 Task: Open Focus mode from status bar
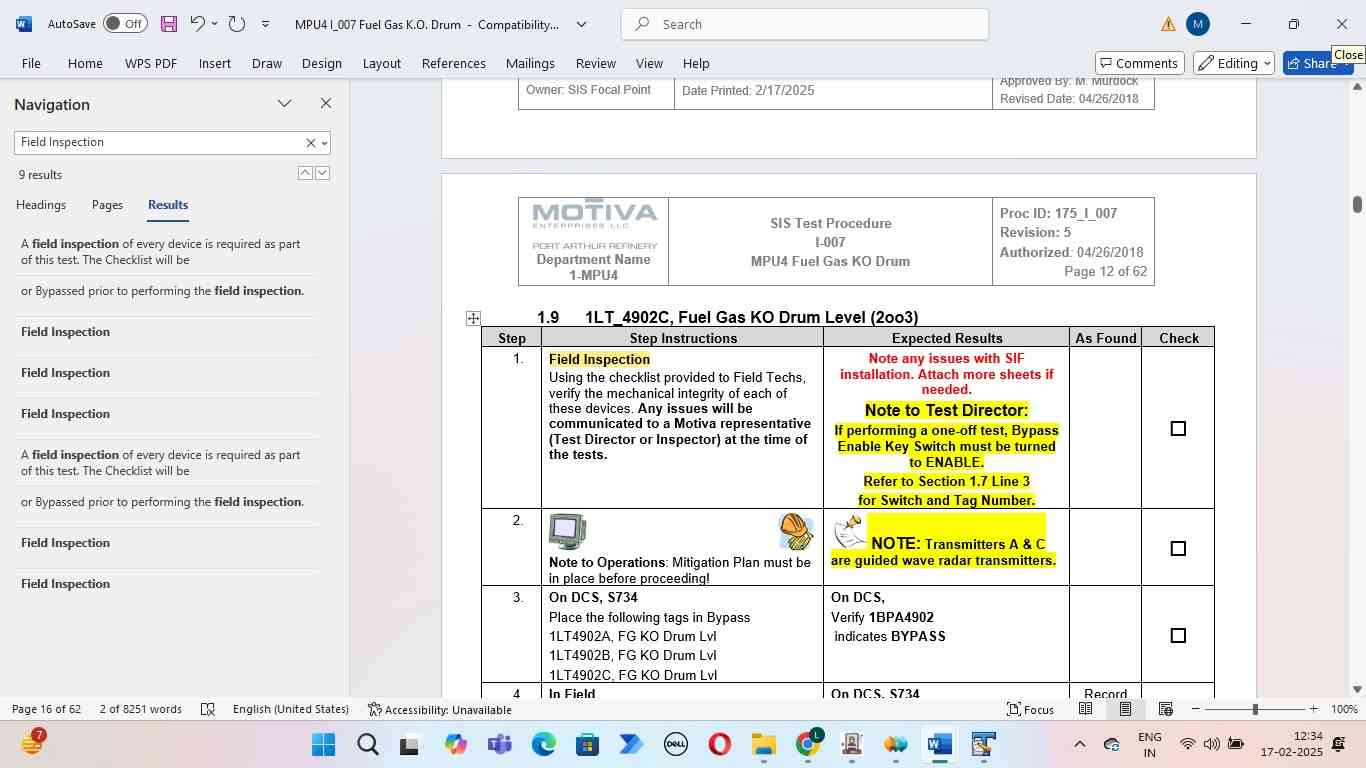coord(1030,709)
